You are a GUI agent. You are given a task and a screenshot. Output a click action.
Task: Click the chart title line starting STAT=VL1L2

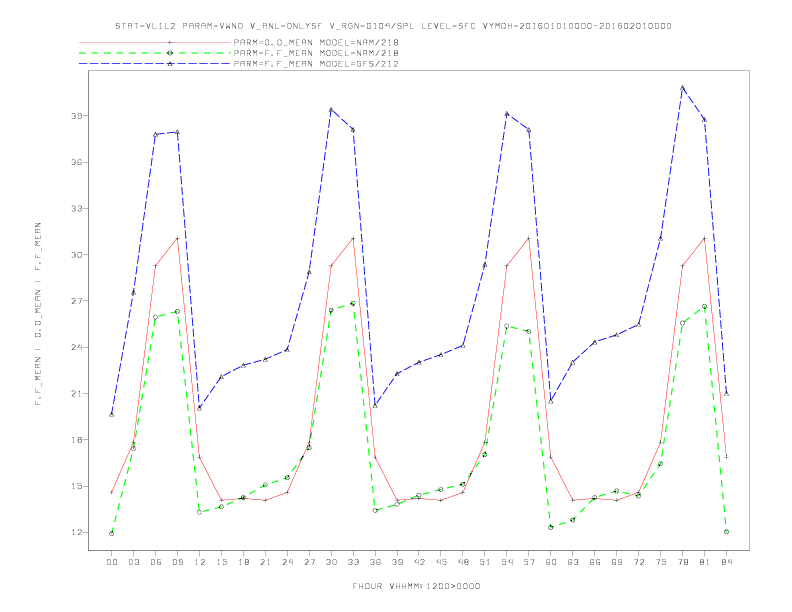pos(393,26)
